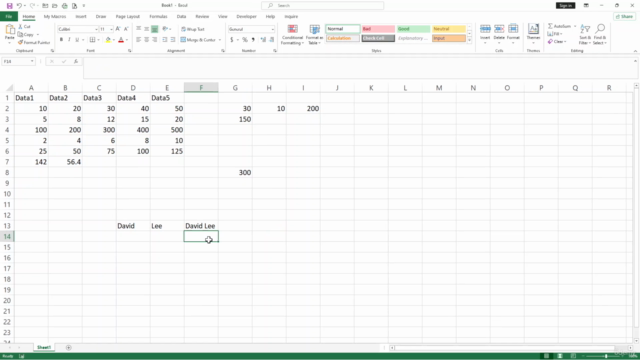The width and height of the screenshot is (640, 360).
Task: Click the Orientation angled text icon
Action: [x=165, y=29]
